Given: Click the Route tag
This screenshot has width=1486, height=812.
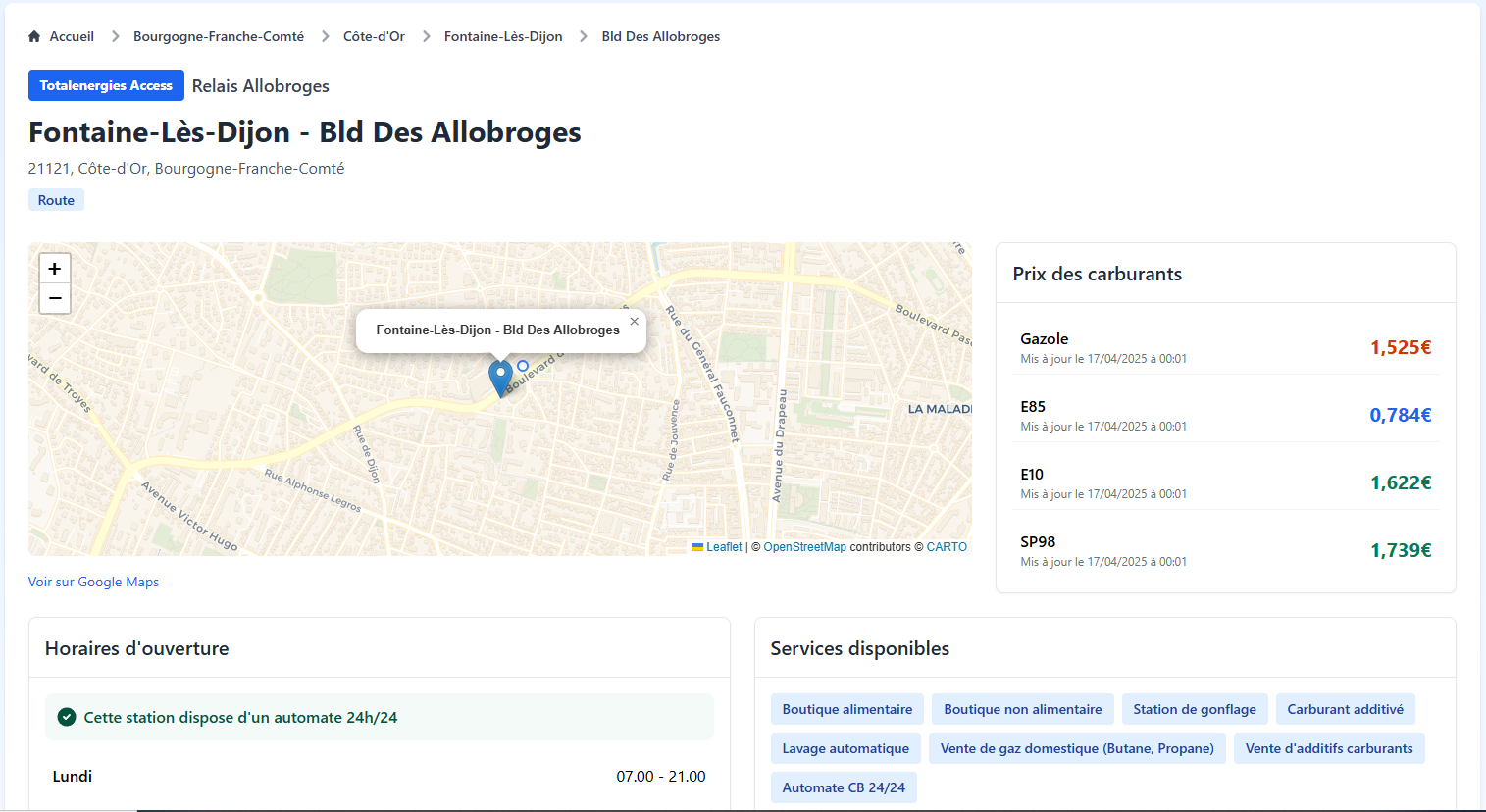Looking at the screenshot, I should [x=56, y=200].
